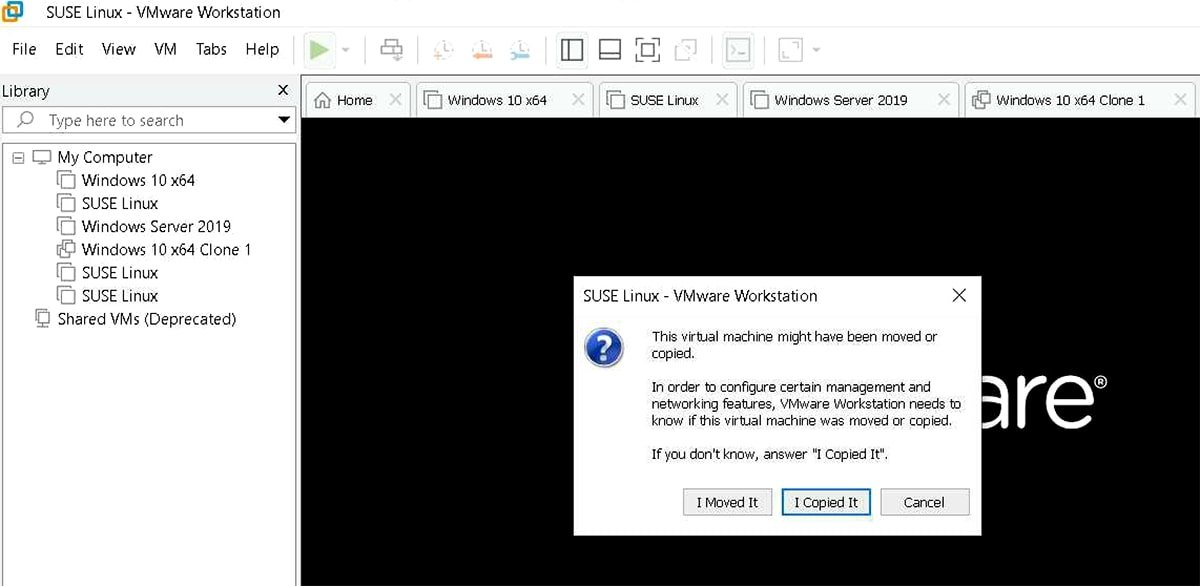Switch the VM to Unity mode

tap(687, 48)
